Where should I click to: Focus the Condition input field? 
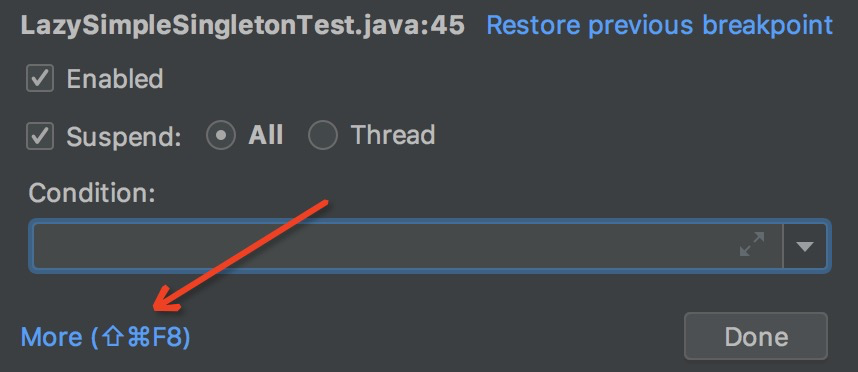point(407,246)
